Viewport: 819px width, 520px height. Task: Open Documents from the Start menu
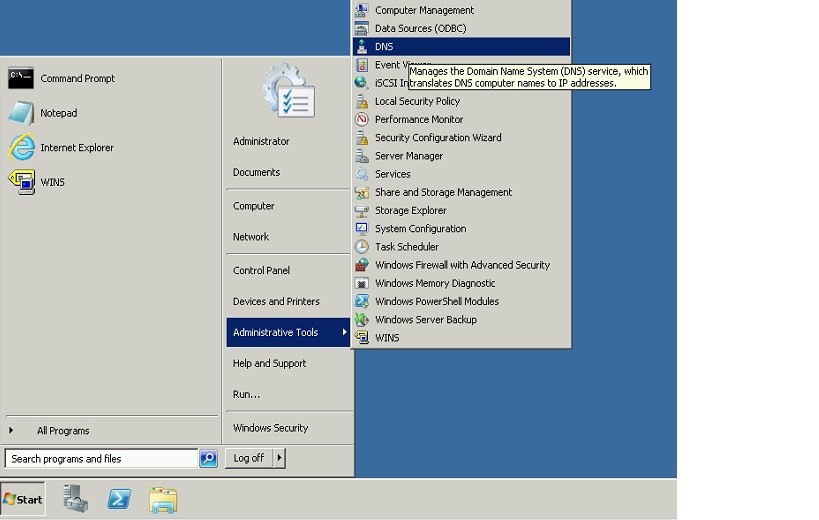[256, 172]
